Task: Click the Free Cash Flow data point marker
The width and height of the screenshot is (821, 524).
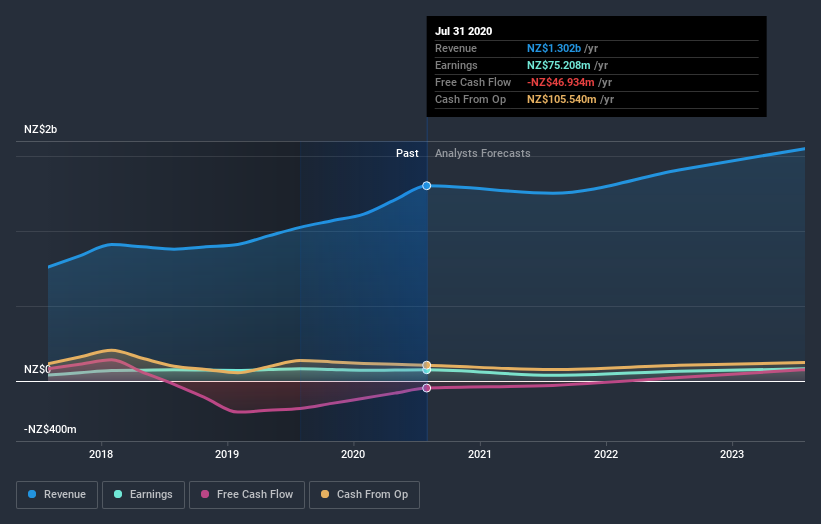Action: (x=427, y=388)
